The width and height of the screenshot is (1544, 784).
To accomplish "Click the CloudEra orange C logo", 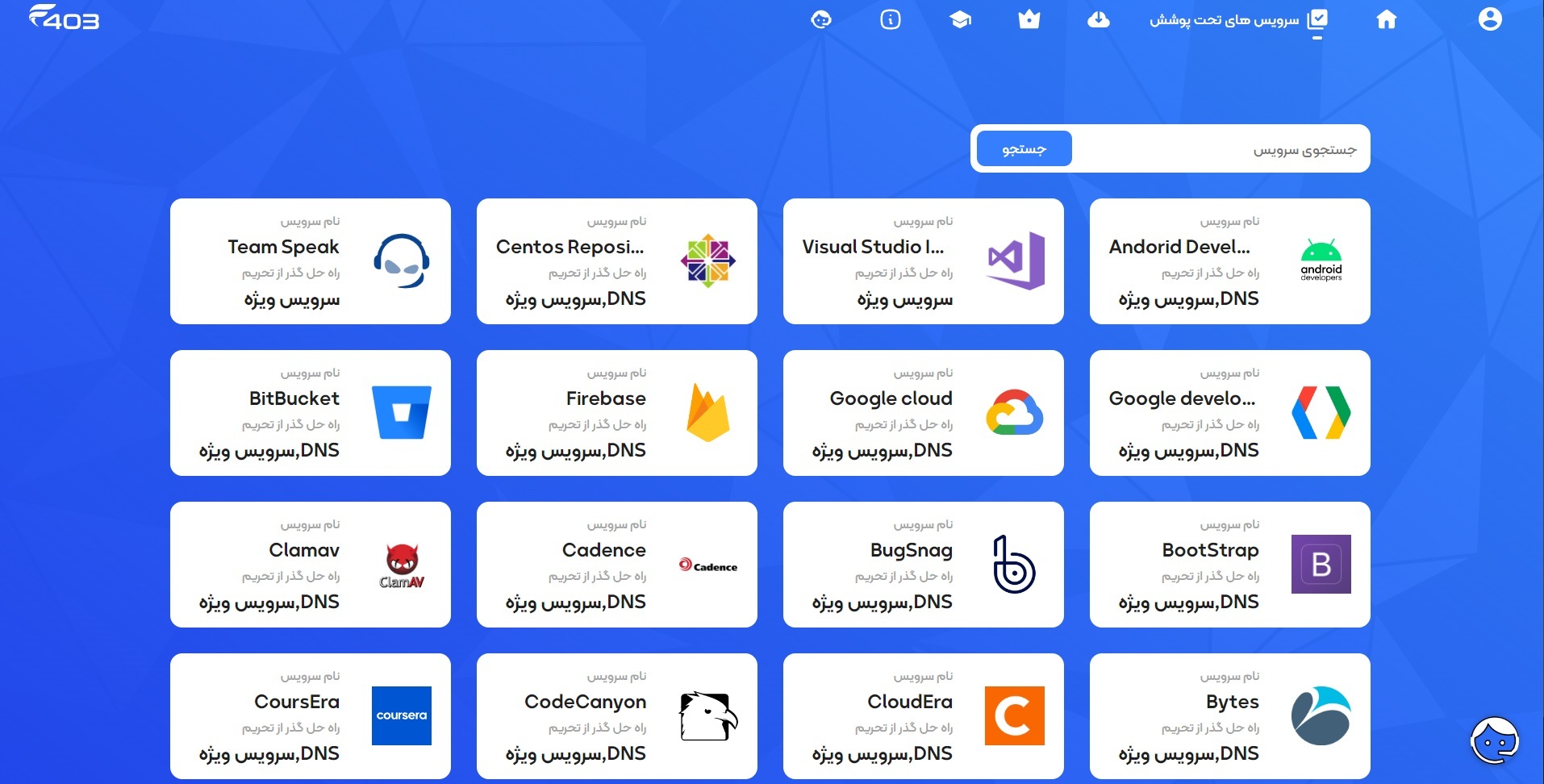I will pos(1015,715).
